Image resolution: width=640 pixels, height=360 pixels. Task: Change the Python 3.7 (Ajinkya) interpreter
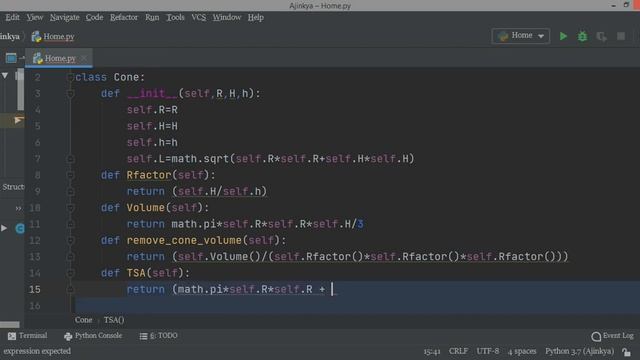point(579,351)
